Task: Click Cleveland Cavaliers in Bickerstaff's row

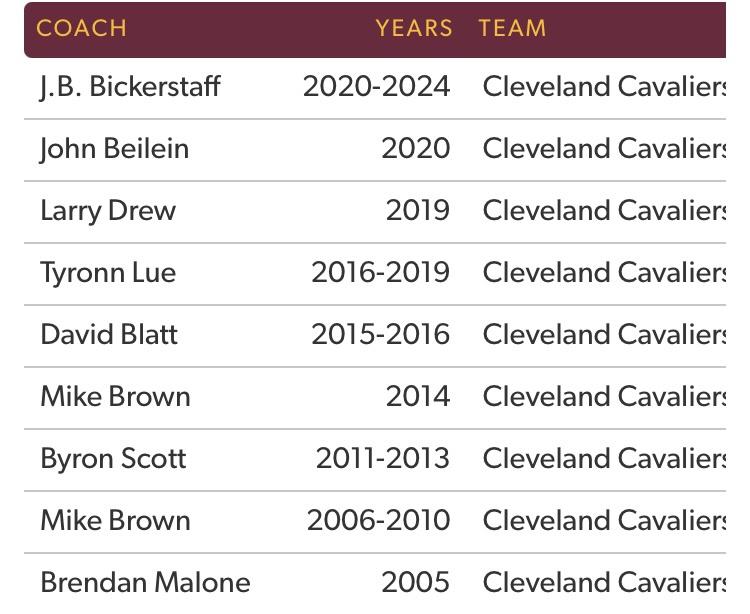Action: coord(604,87)
